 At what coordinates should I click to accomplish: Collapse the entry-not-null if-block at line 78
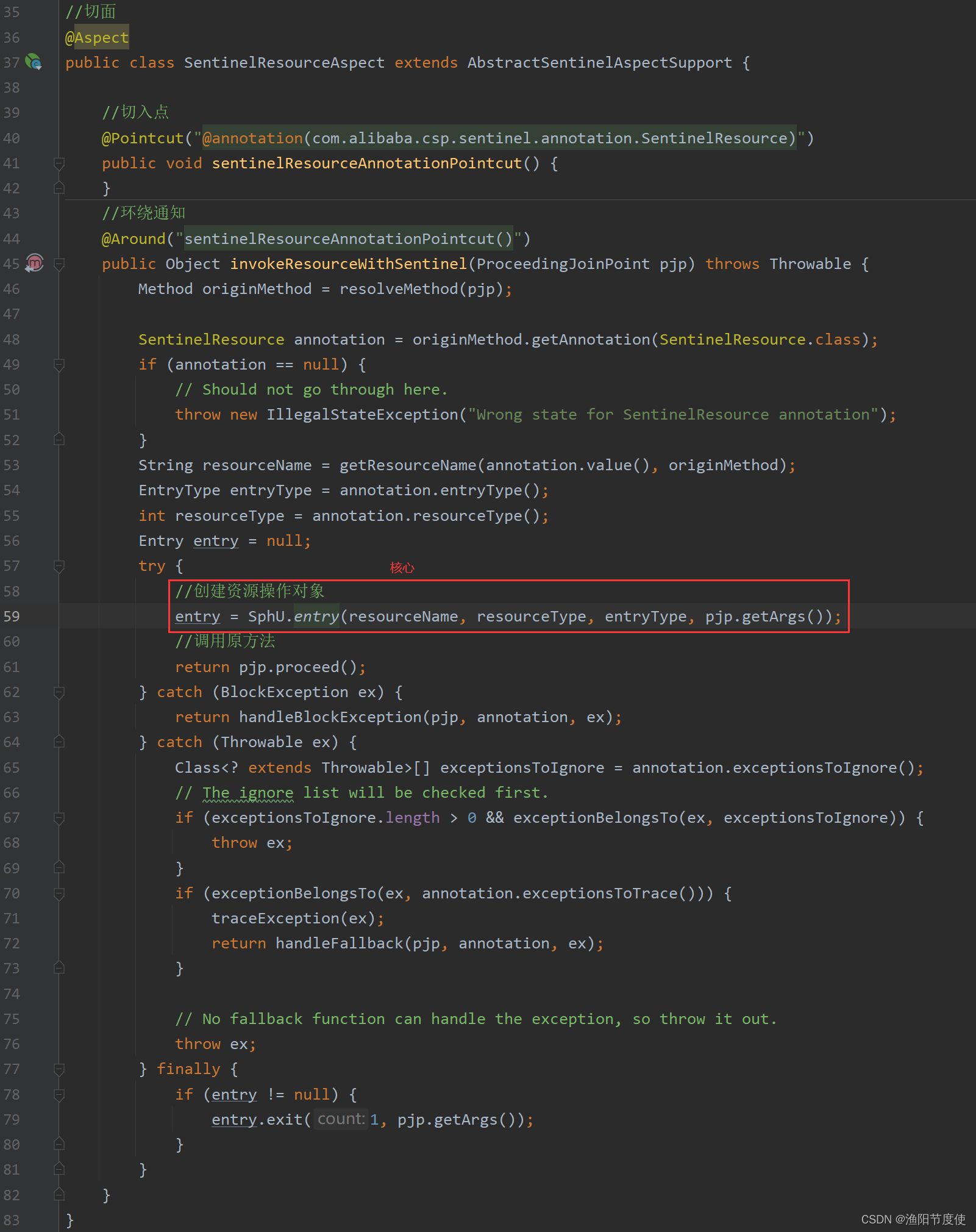click(59, 1095)
